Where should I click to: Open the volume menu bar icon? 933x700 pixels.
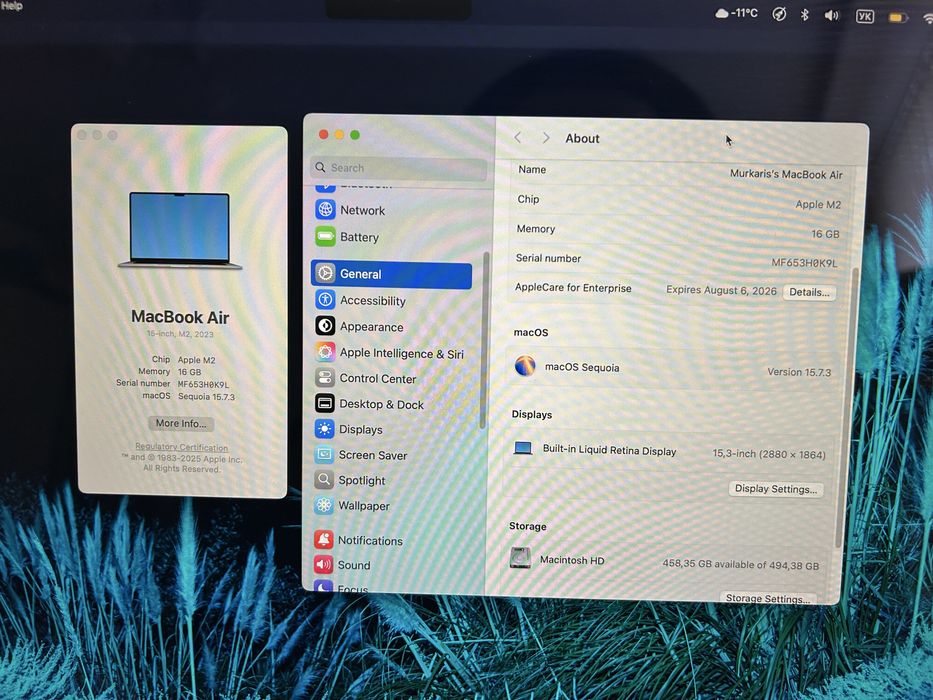(831, 15)
